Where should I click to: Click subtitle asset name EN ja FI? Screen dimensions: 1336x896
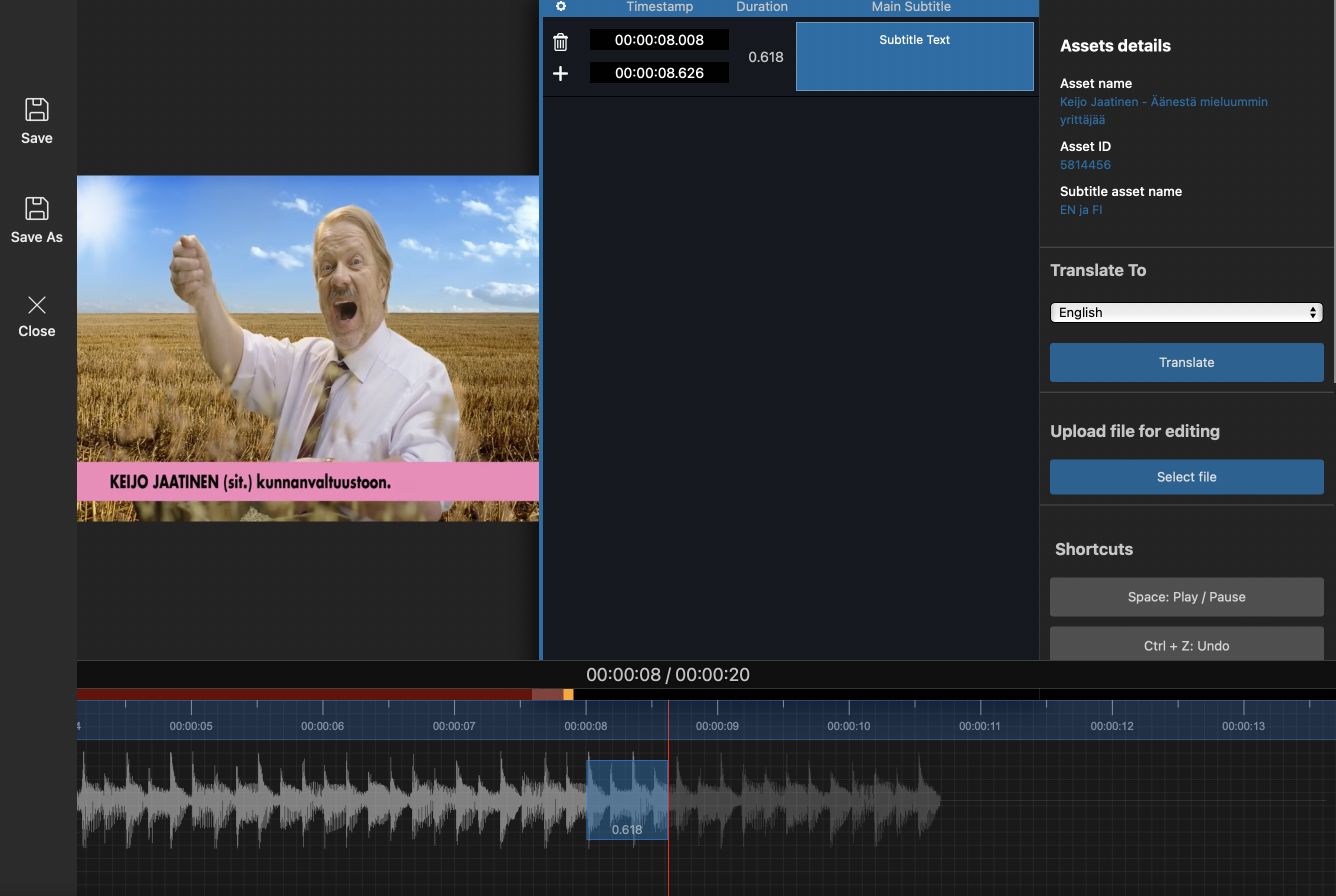[1080, 209]
